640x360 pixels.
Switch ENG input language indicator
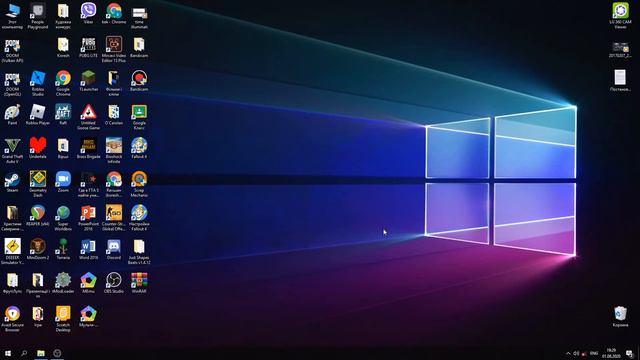[x=594, y=353]
